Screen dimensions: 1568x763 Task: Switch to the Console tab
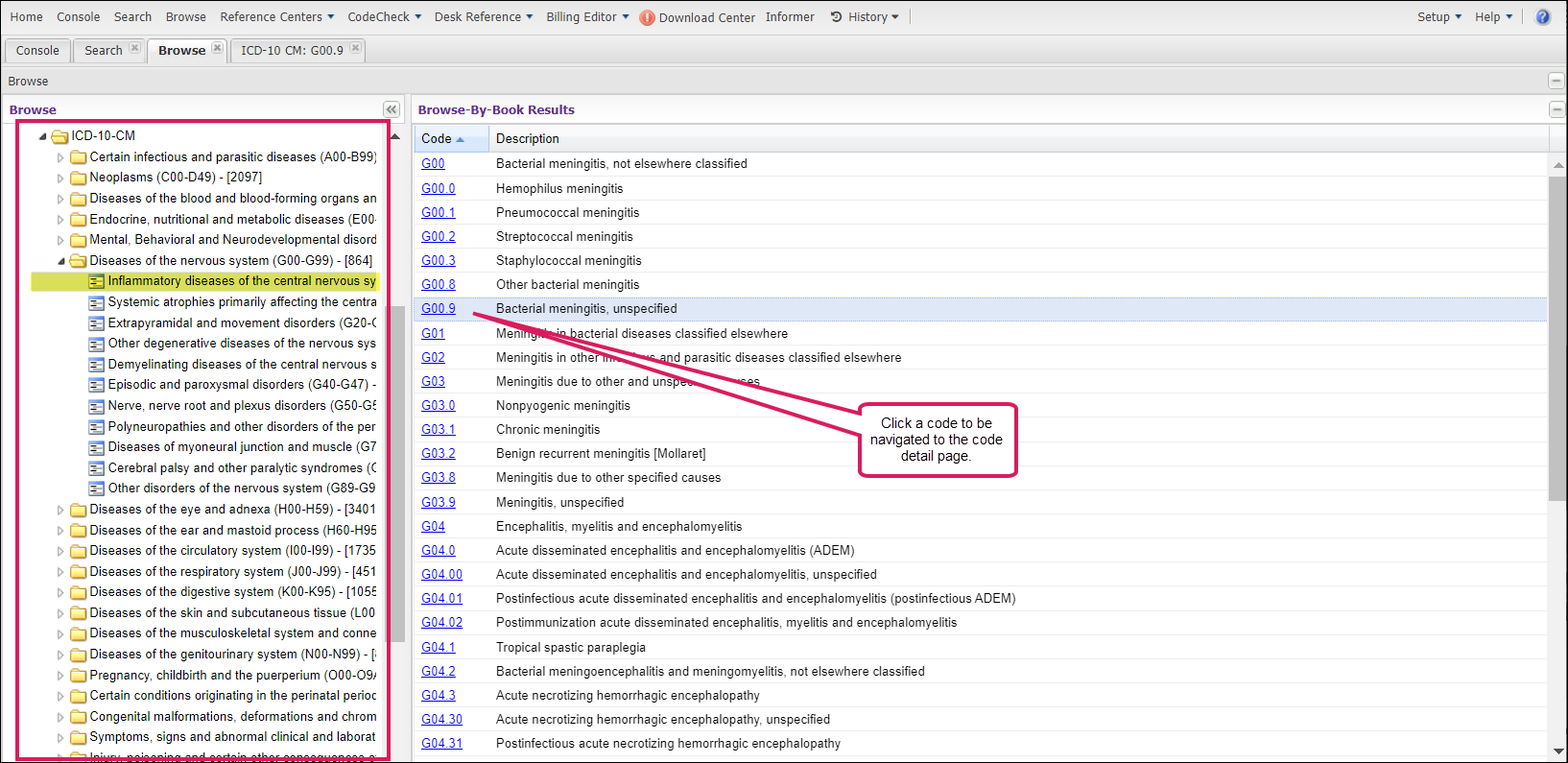(x=37, y=50)
